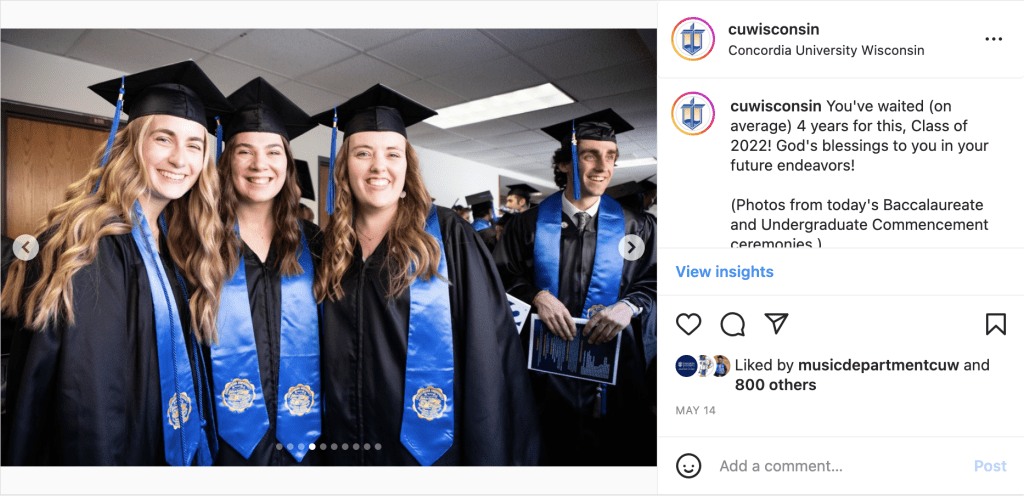Screen dimensions: 1024x496
Task: Go to the next photo in carousel
Action: [x=631, y=247]
